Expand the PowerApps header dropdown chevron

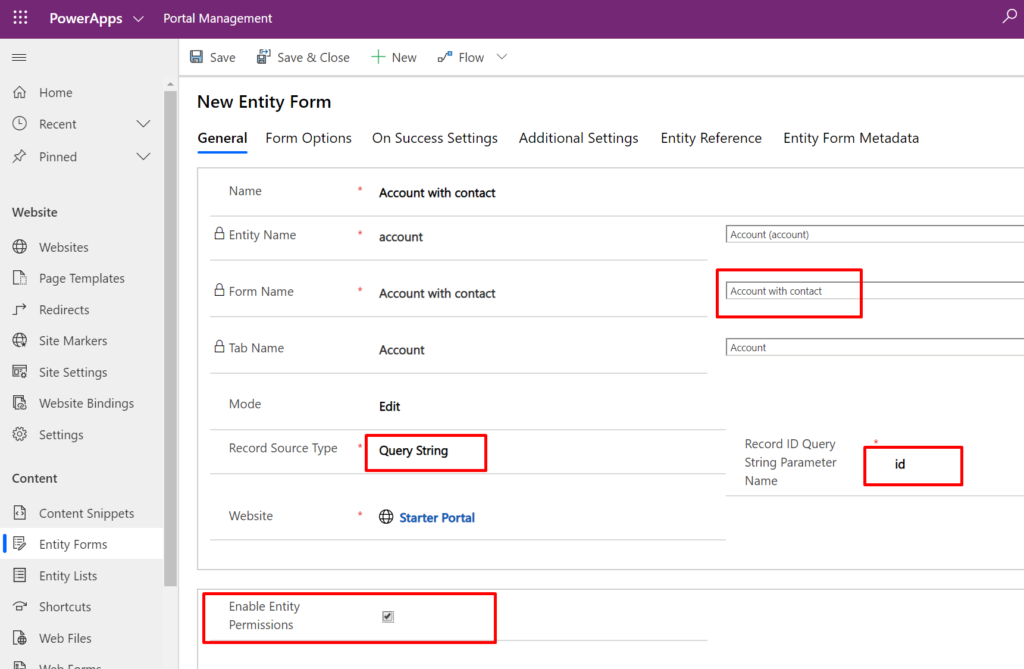(138, 19)
